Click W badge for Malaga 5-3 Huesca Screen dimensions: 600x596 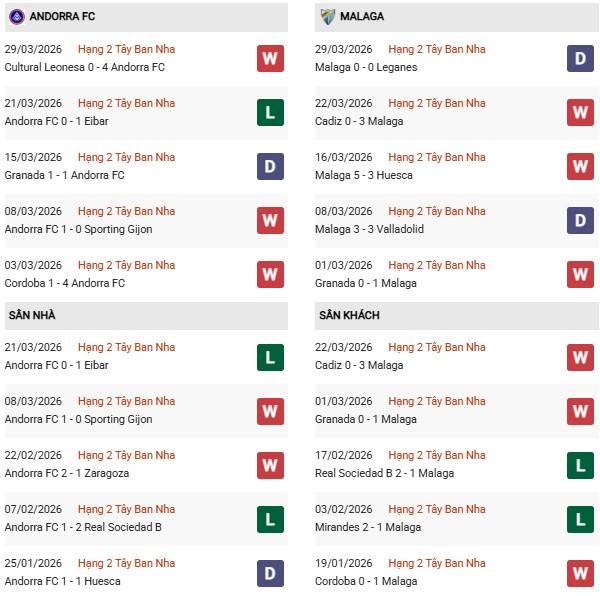(x=581, y=166)
